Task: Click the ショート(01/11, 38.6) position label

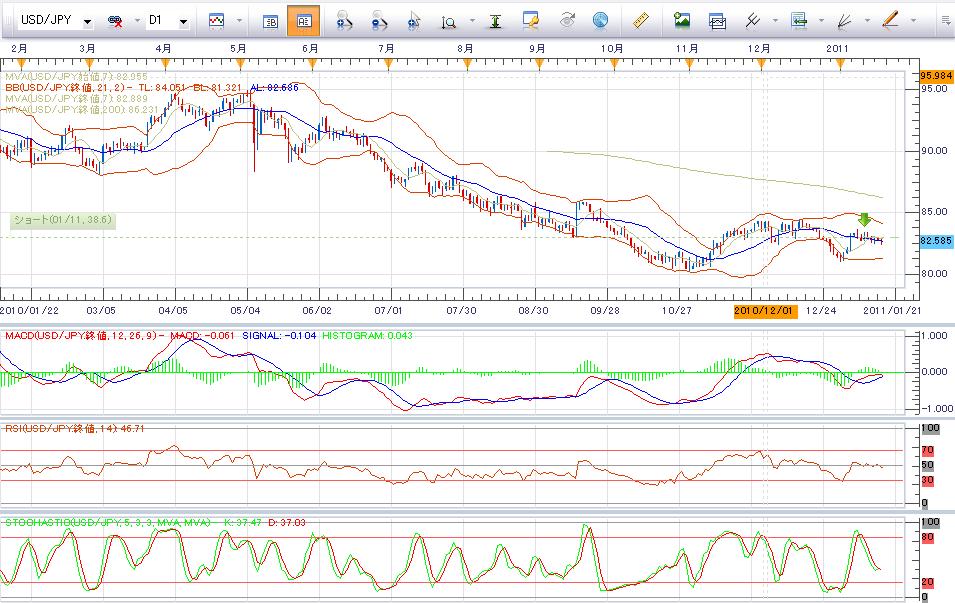Action: pyautogui.click(x=62, y=220)
